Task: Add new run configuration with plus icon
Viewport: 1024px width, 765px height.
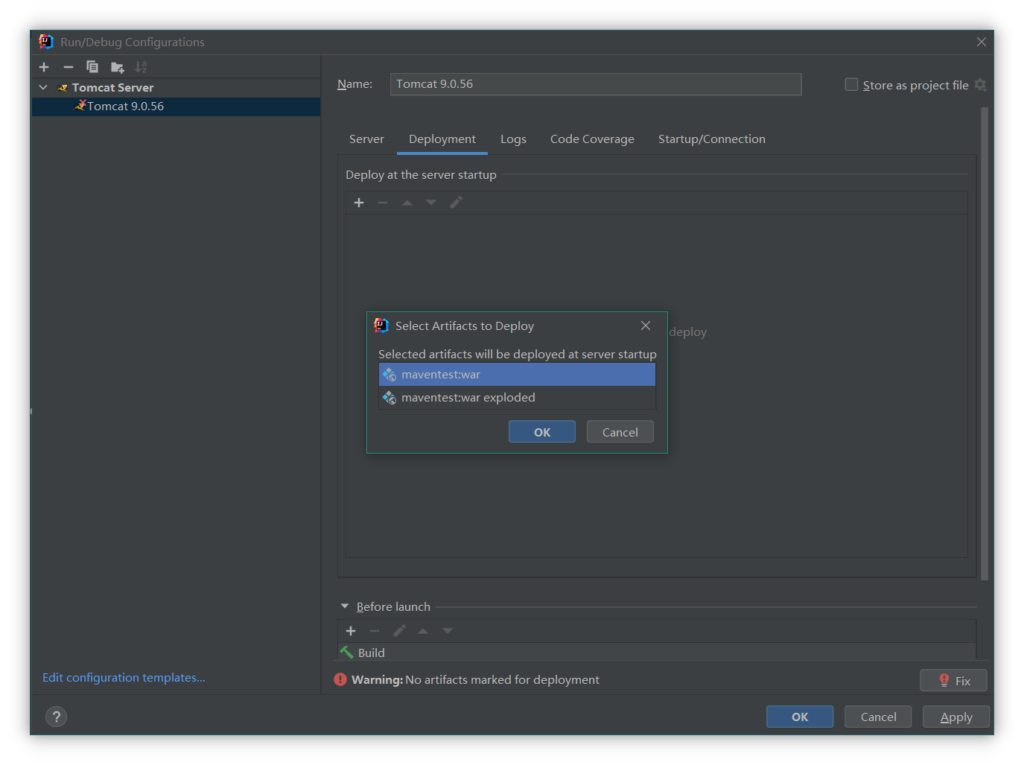Action: tap(44, 67)
